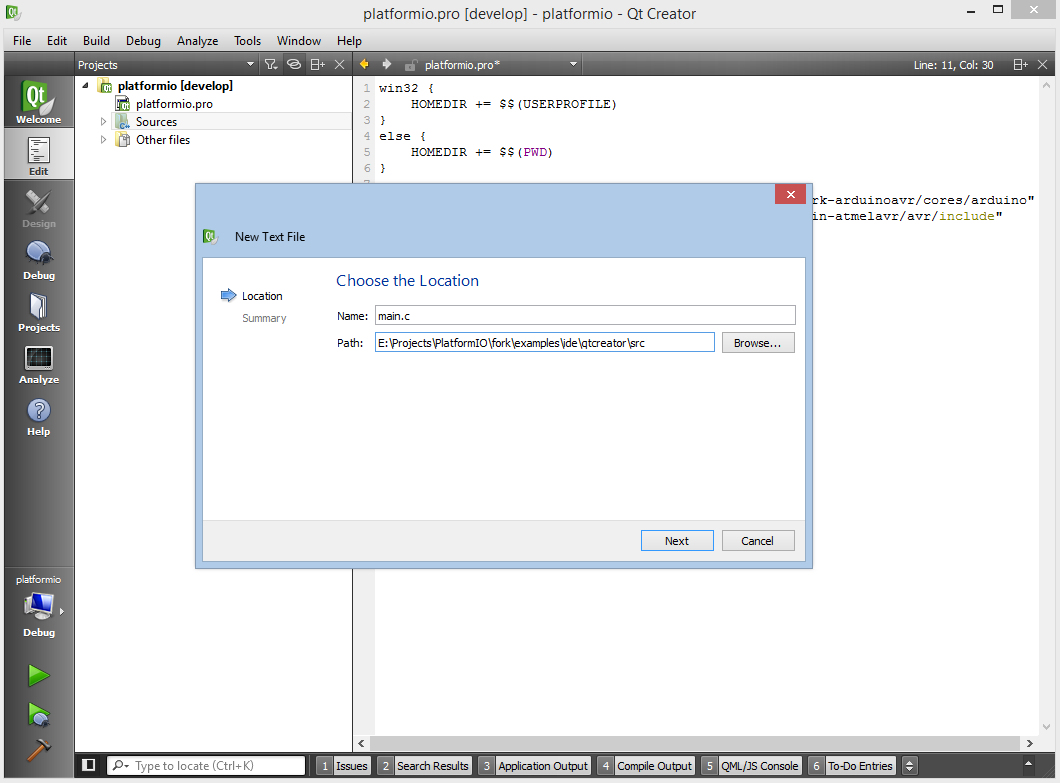1060x783 pixels.
Task: Open the Welcome mode
Action: [x=39, y=101]
